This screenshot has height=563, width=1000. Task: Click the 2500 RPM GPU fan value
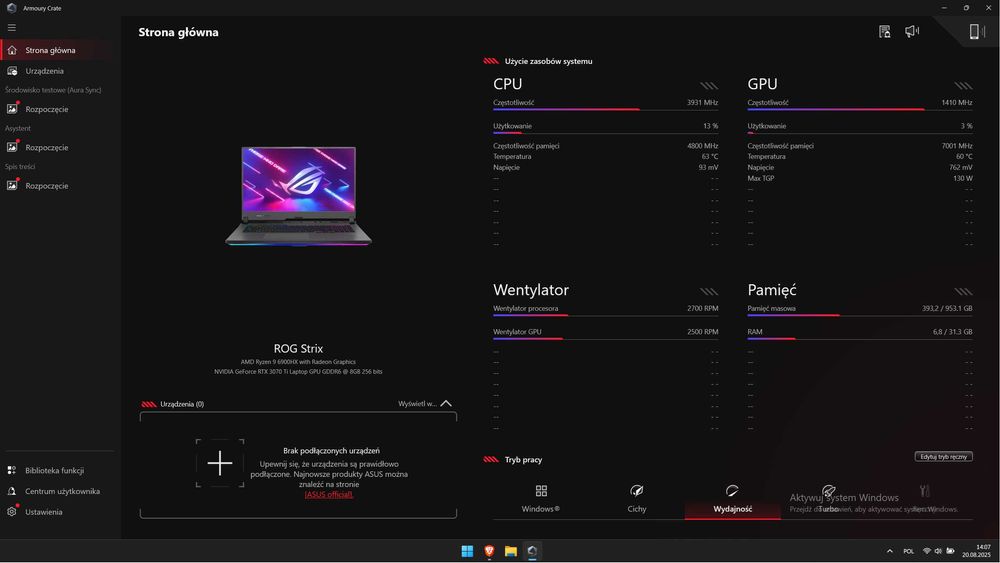coord(702,332)
